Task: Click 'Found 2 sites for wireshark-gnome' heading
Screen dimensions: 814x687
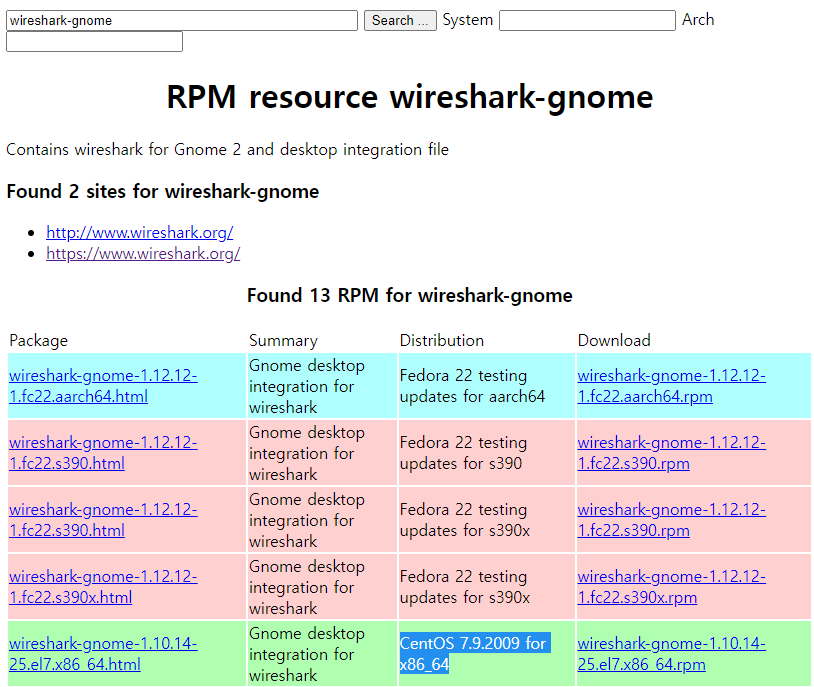Action: click(x=162, y=192)
